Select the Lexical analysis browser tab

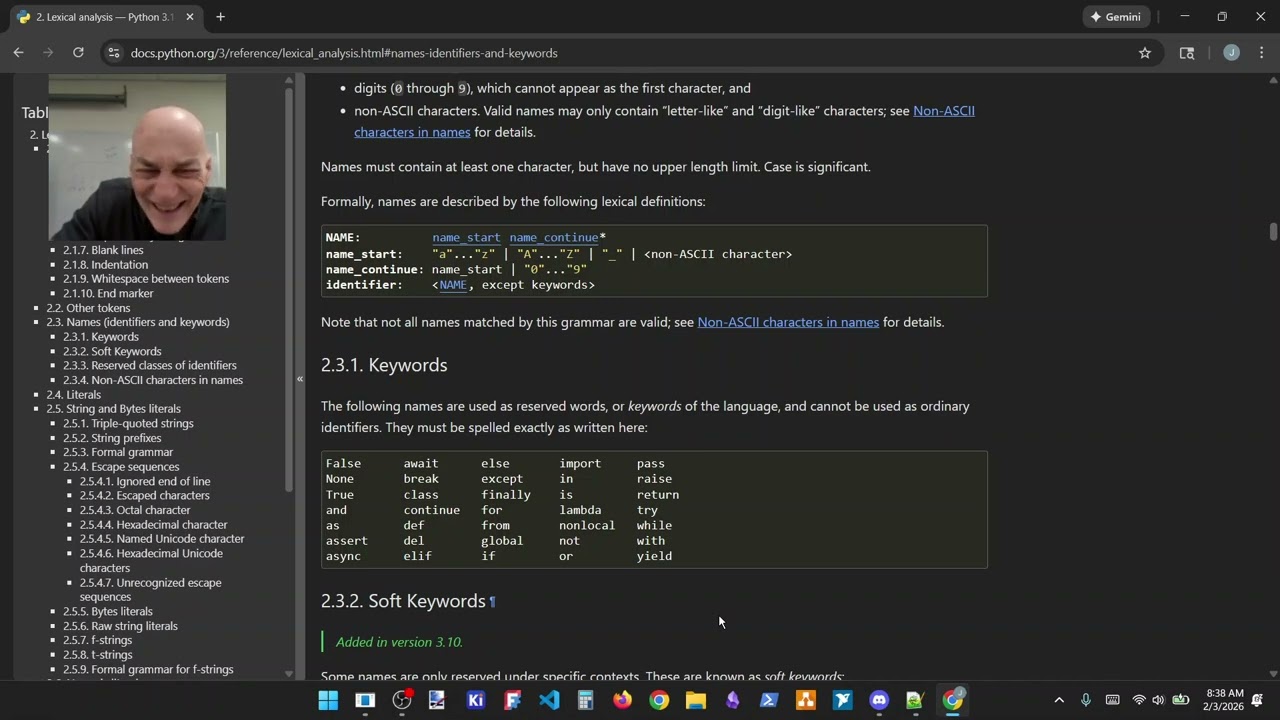105,17
